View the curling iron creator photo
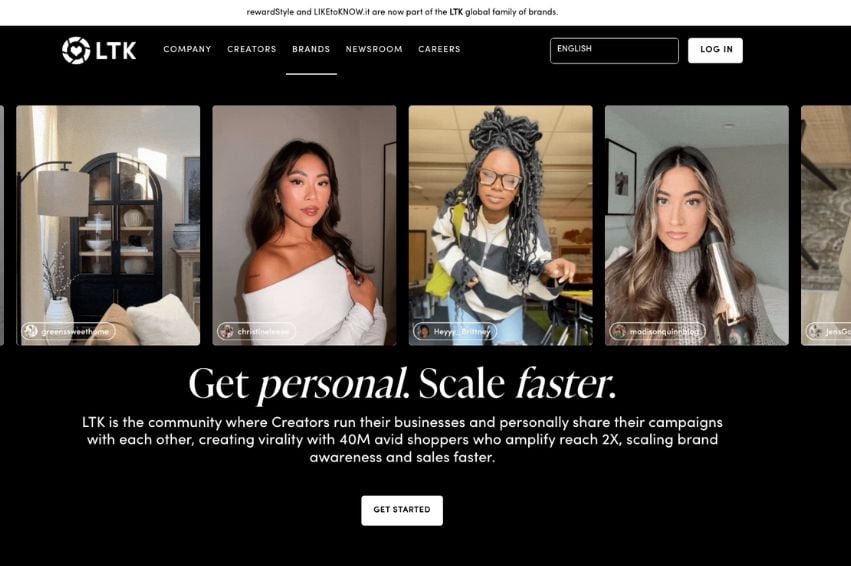This screenshot has width=851, height=566. 697,225
